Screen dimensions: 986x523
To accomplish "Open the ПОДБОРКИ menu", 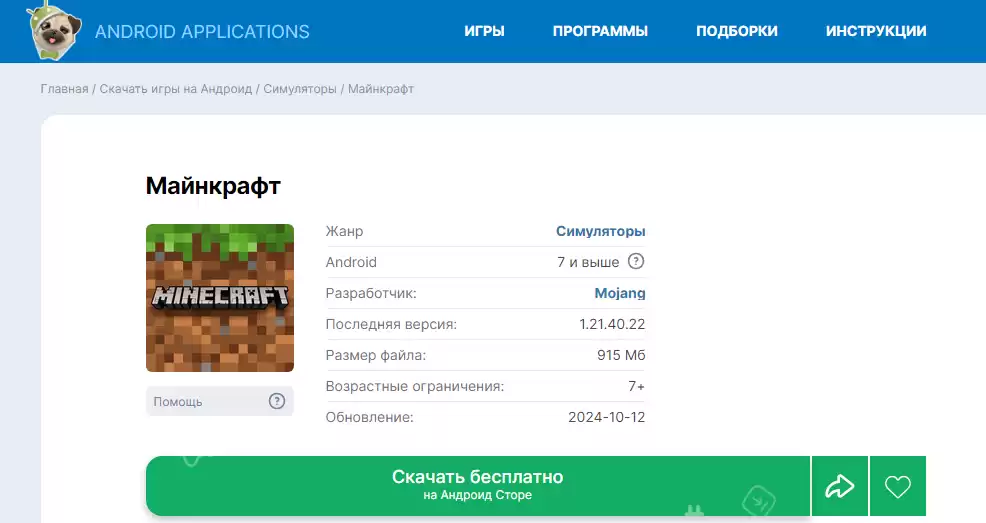I will [x=736, y=31].
